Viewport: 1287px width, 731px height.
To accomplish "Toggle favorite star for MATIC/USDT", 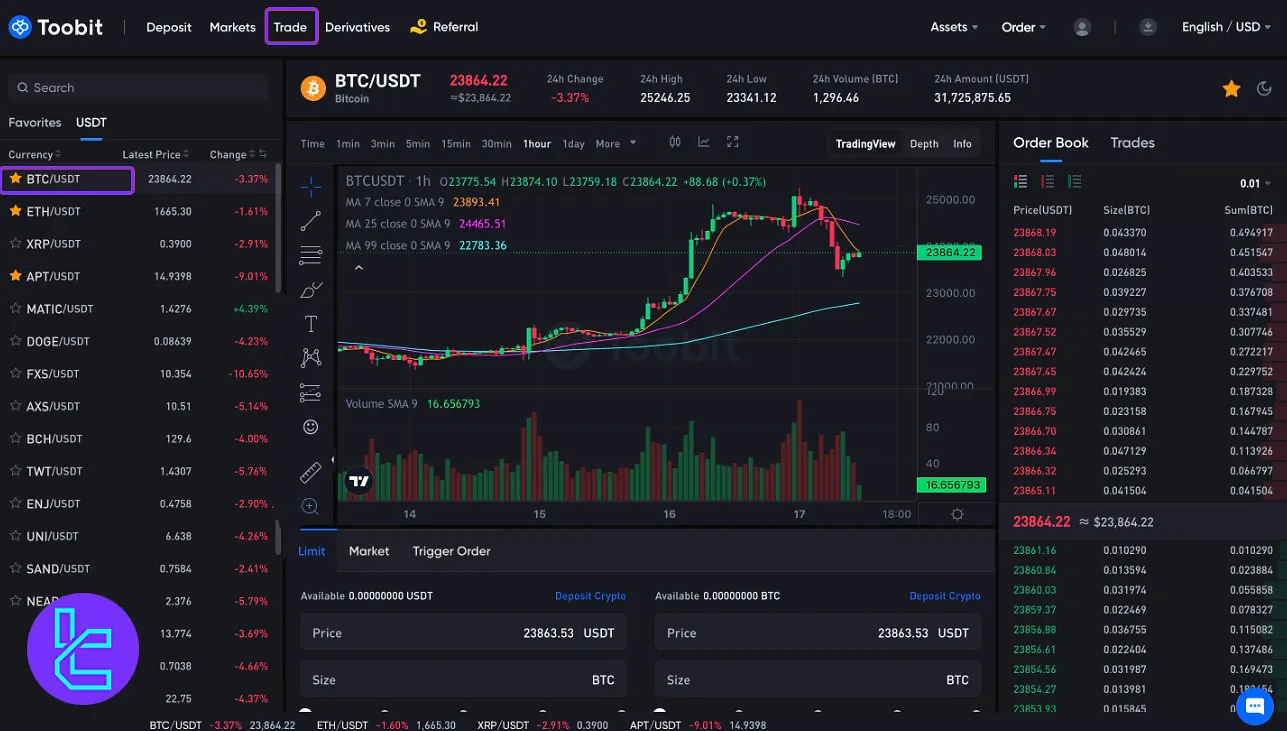I will pyautogui.click(x=16, y=308).
